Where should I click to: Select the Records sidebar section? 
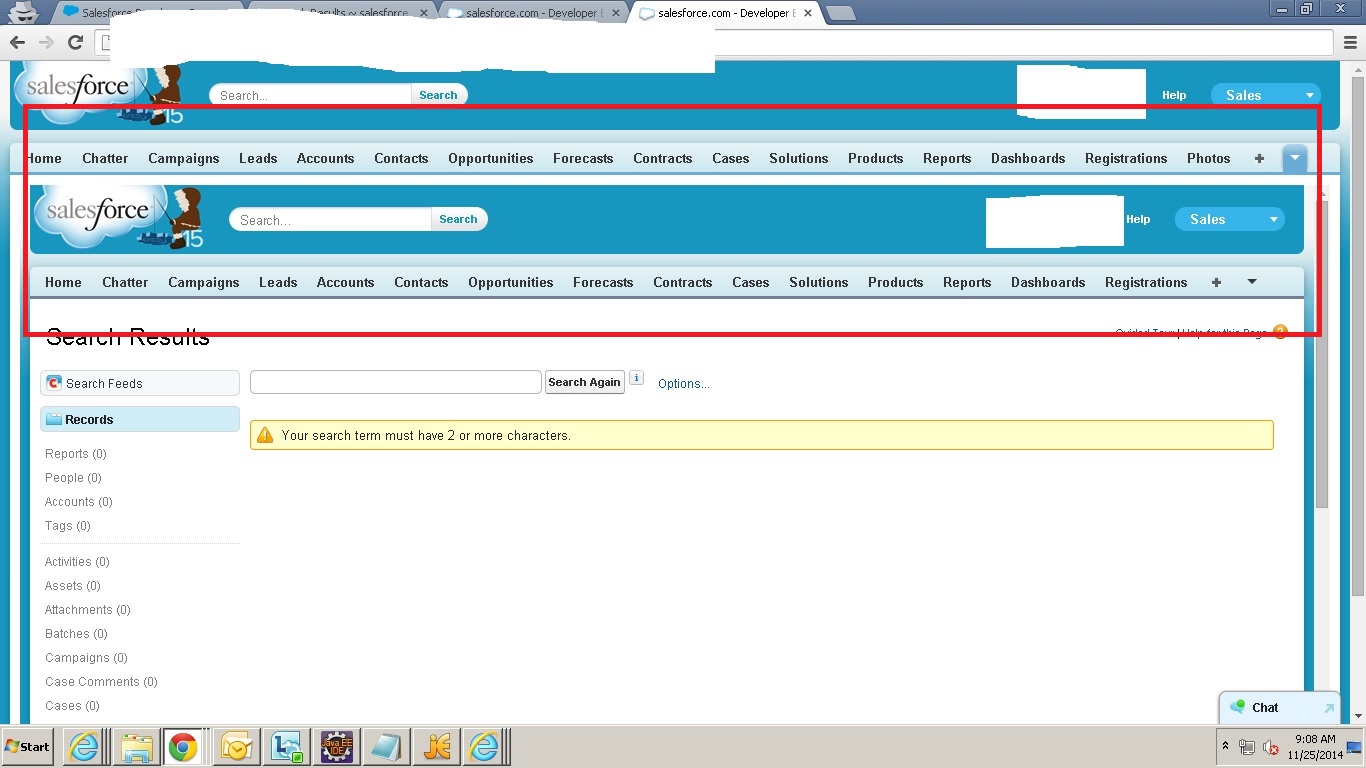click(x=140, y=419)
